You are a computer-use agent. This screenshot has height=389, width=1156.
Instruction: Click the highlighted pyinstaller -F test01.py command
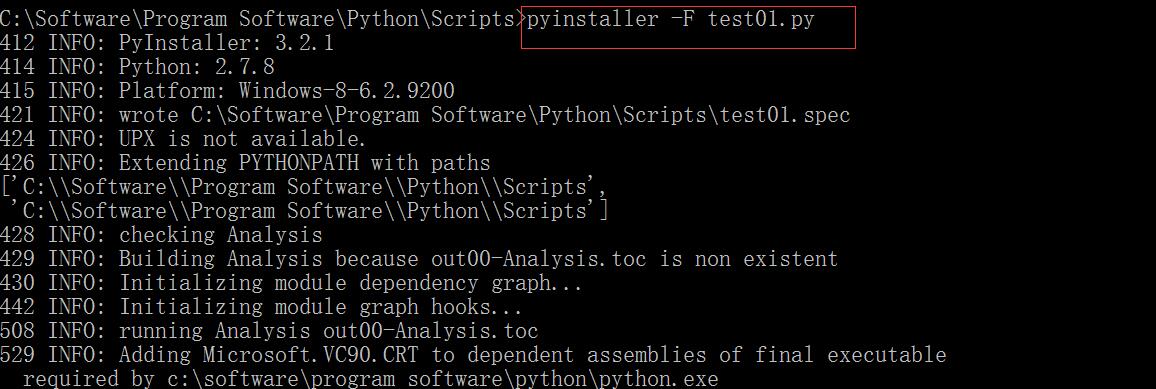click(671, 19)
